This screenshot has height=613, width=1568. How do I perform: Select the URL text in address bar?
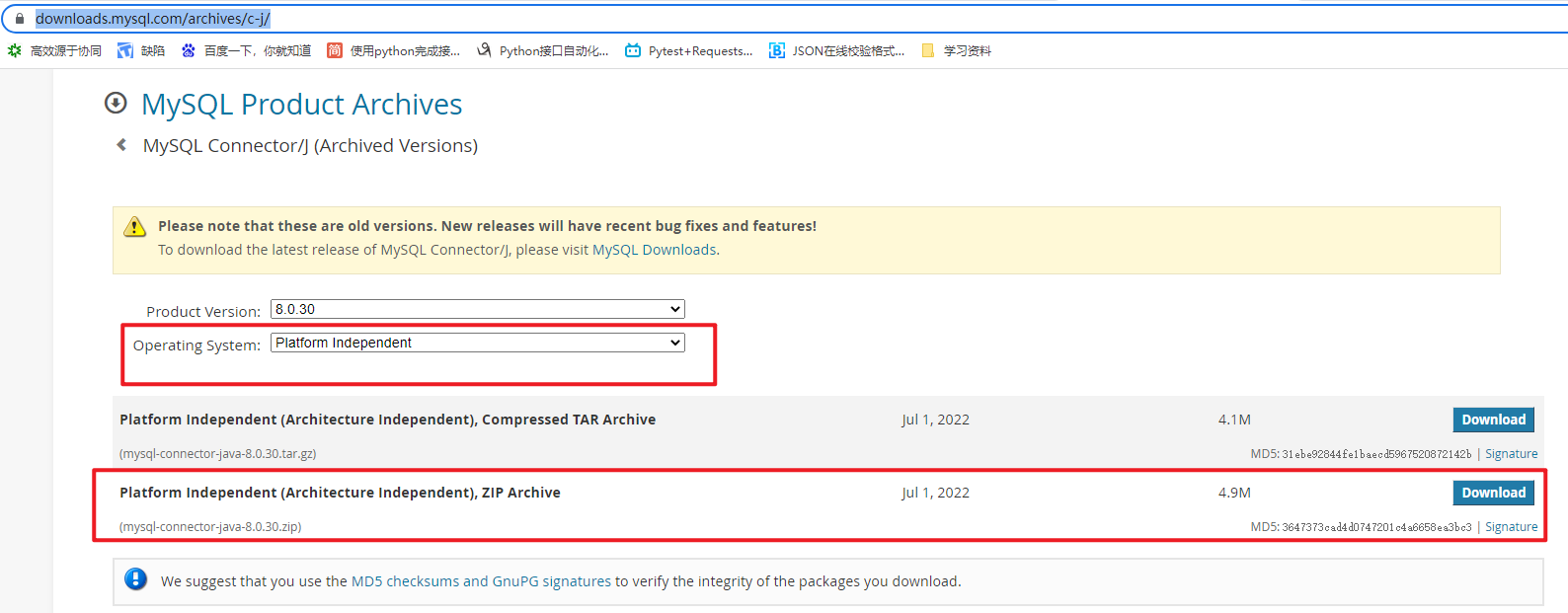point(152,19)
